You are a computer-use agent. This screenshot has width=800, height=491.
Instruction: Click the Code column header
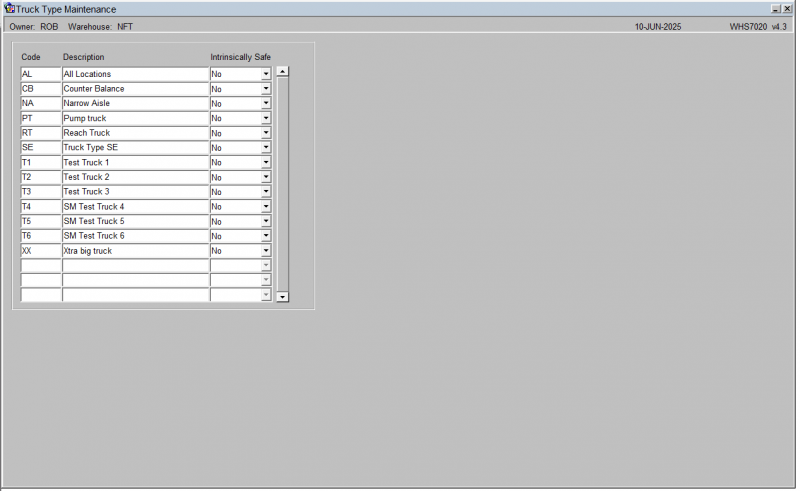click(x=31, y=57)
